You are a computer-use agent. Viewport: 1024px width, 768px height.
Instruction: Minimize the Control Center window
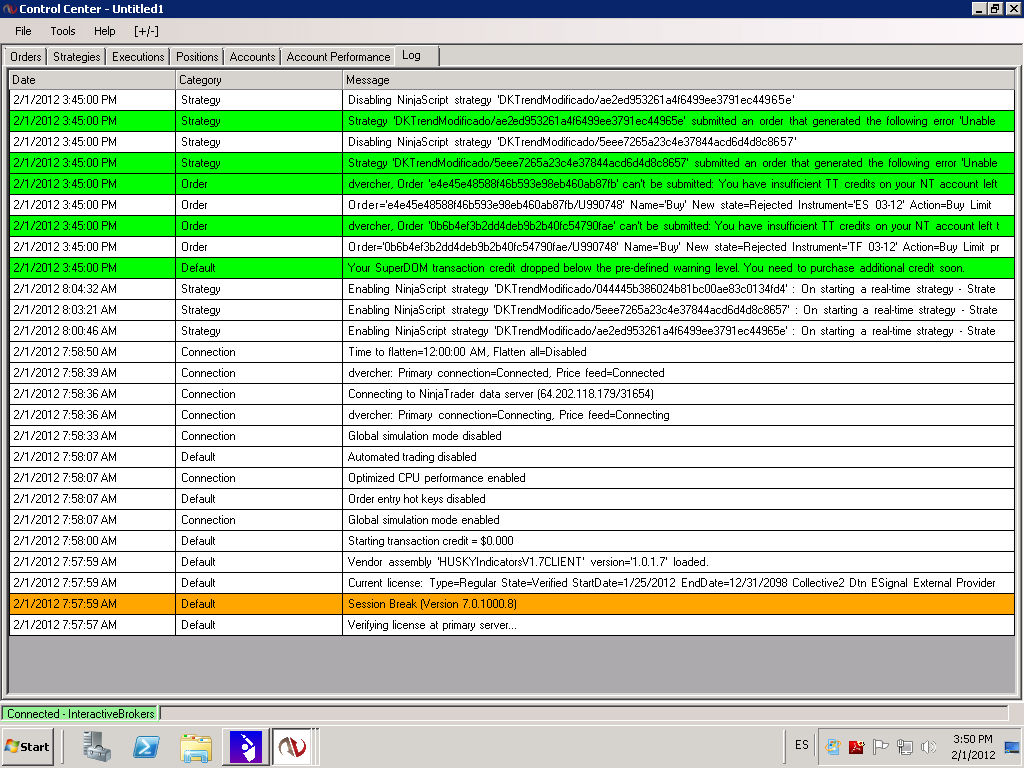pos(979,8)
